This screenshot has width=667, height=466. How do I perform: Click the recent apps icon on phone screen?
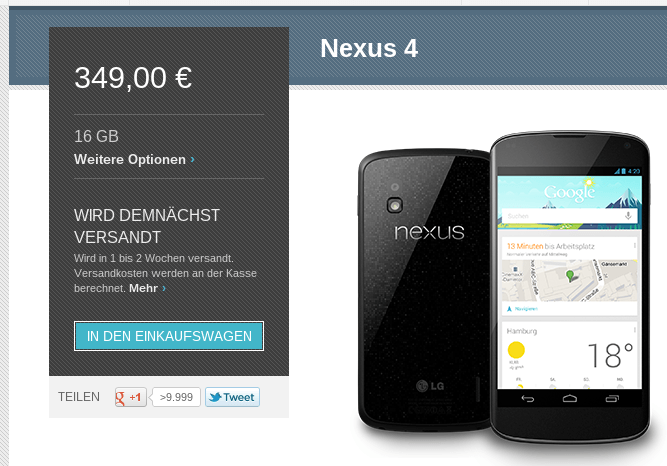[x=612, y=399]
